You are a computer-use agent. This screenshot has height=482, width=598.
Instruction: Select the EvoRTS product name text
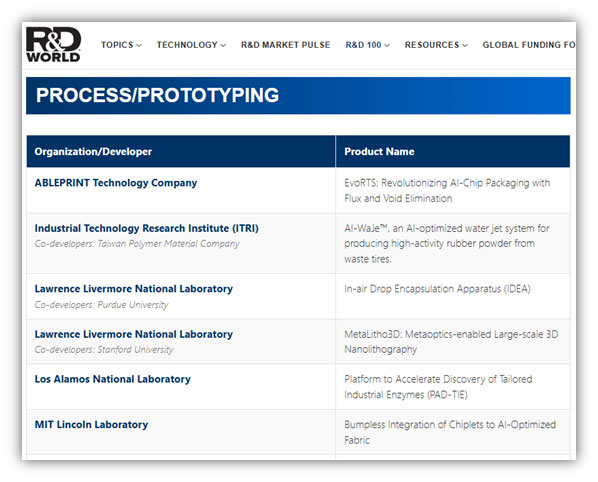(447, 191)
